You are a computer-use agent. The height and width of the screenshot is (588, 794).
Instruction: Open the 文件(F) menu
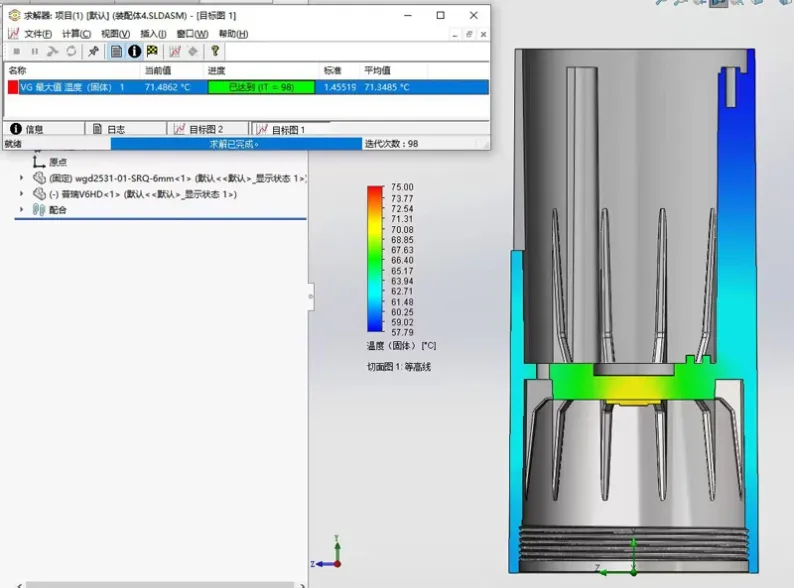coord(38,34)
